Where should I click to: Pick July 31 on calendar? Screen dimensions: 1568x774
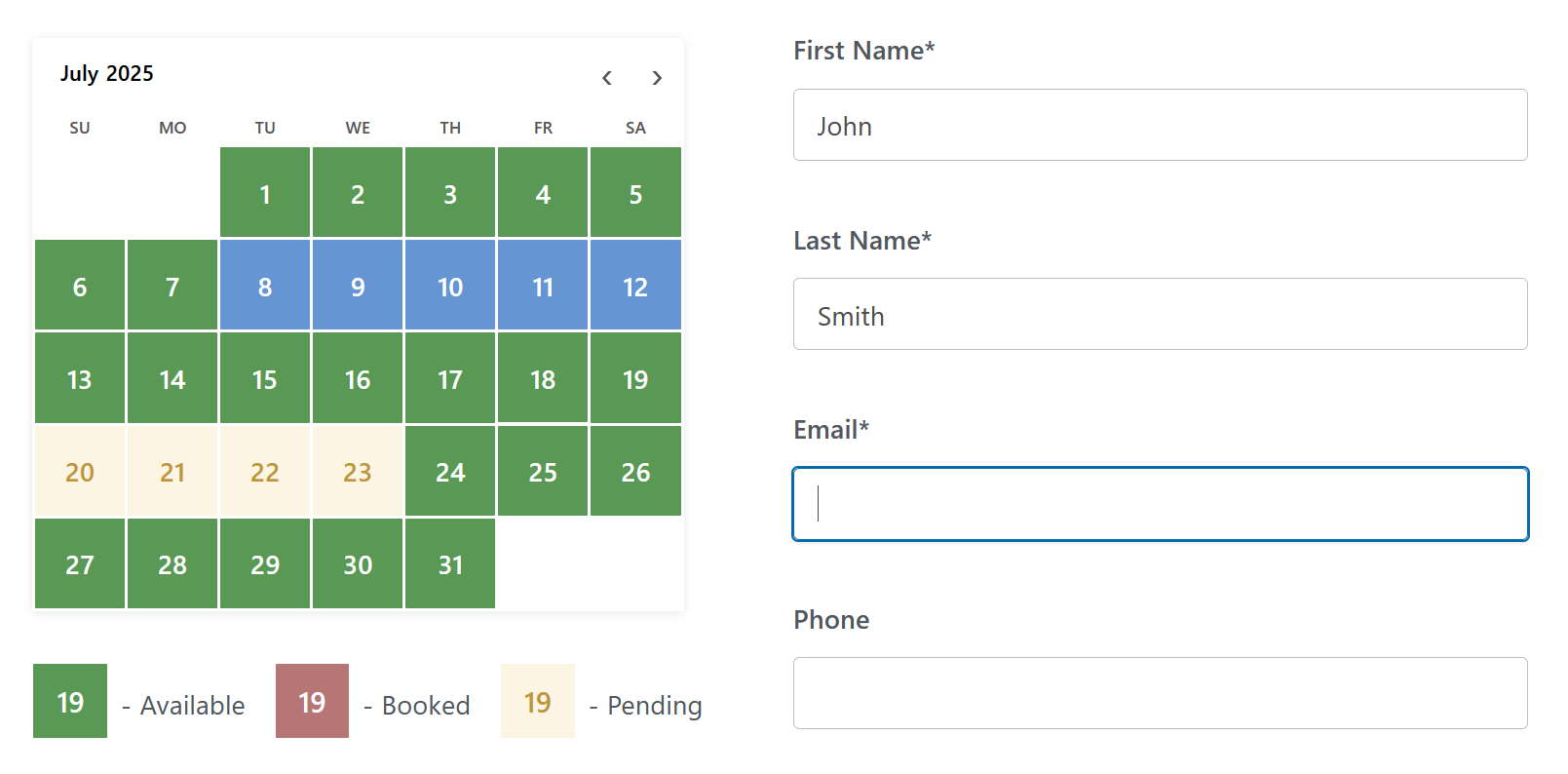tap(450, 563)
